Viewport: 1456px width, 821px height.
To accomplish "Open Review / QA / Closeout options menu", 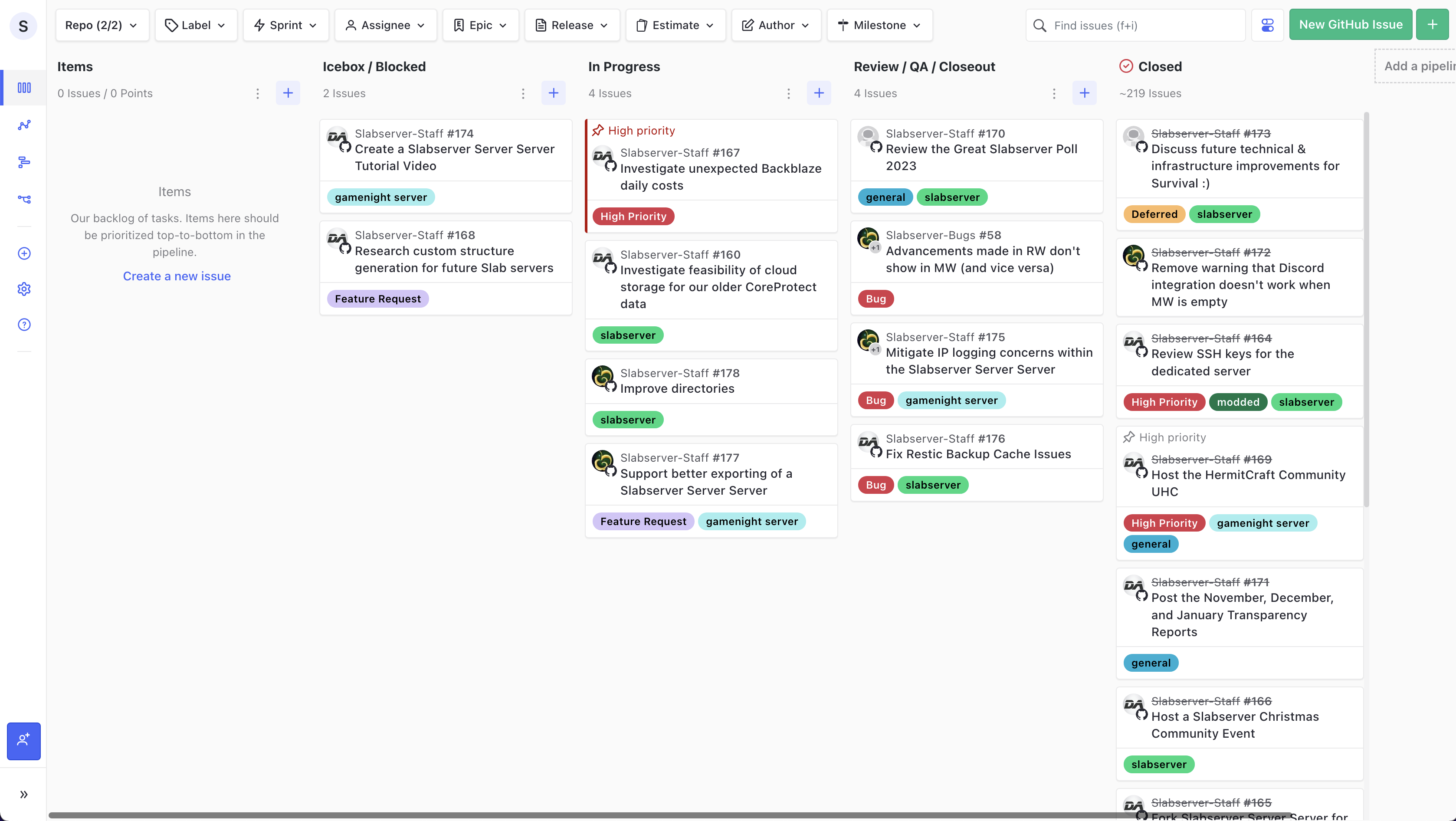I will pyautogui.click(x=1053, y=93).
